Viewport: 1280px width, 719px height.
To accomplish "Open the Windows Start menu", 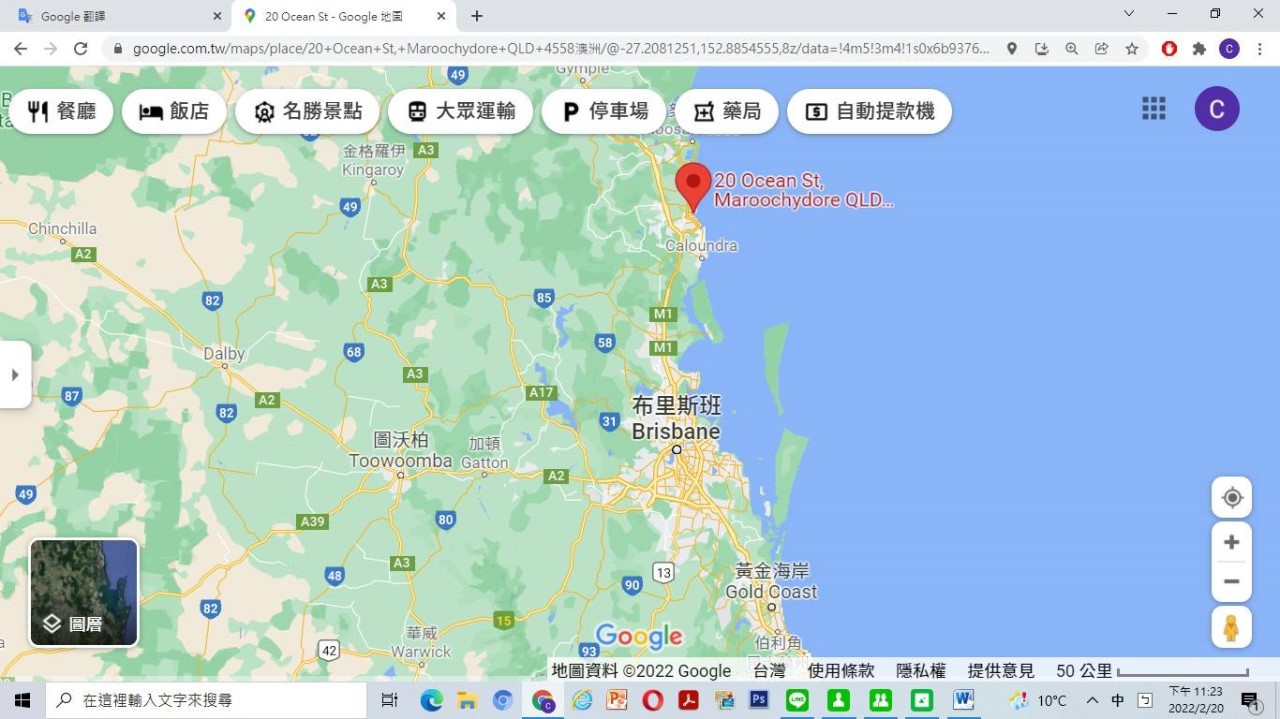I will pyautogui.click(x=22, y=700).
